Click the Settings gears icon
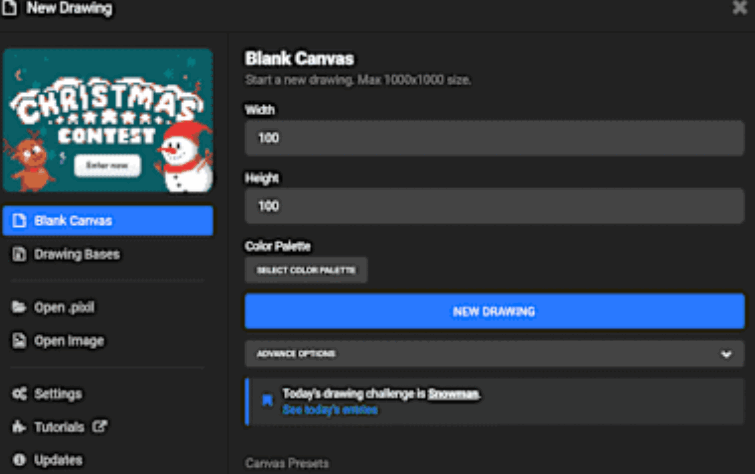The height and width of the screenshot is (474, 755). (x=19, y=394)
